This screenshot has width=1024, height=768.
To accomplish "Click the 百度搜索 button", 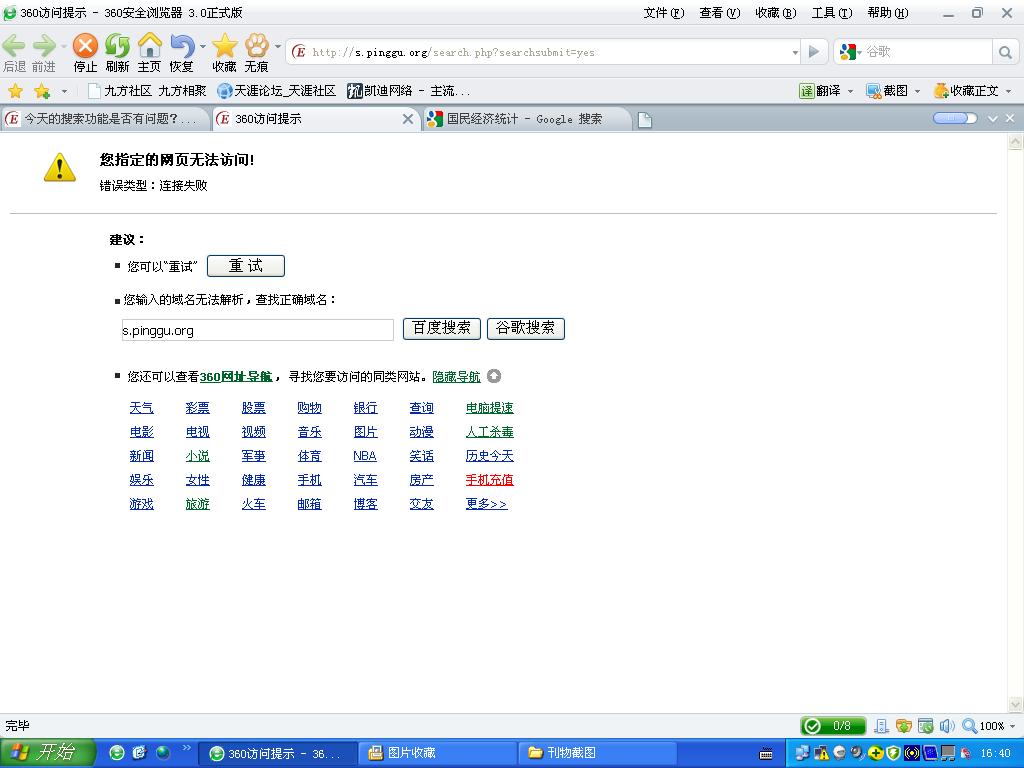I will [441, 328].
